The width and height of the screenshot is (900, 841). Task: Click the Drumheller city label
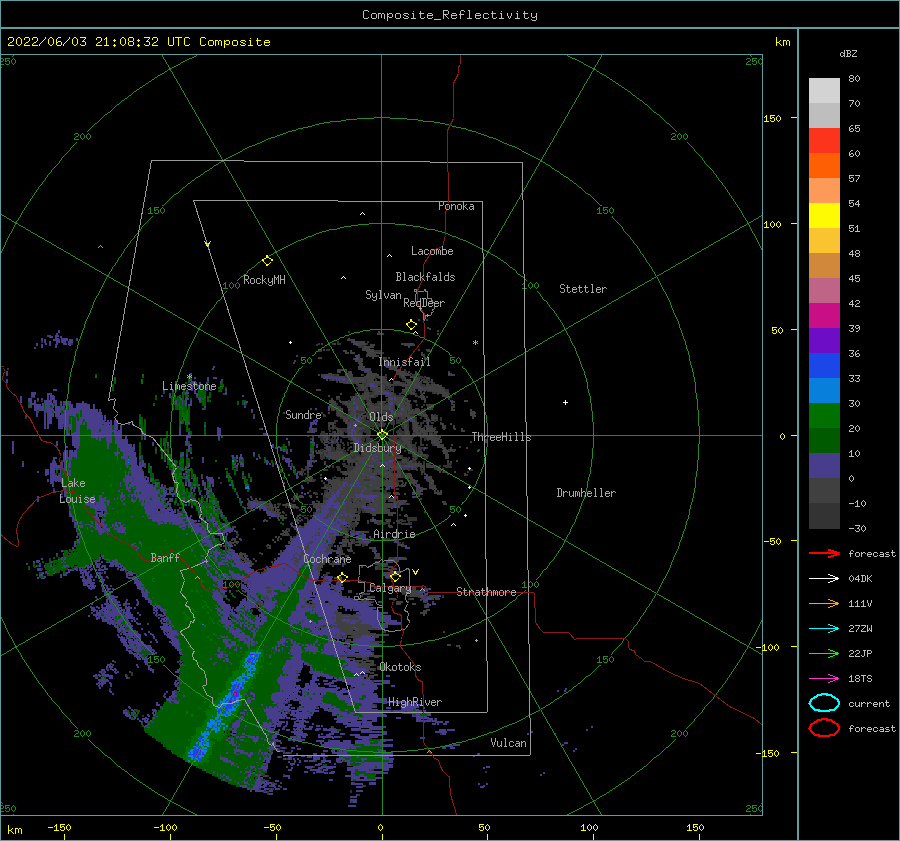[586, 493]
